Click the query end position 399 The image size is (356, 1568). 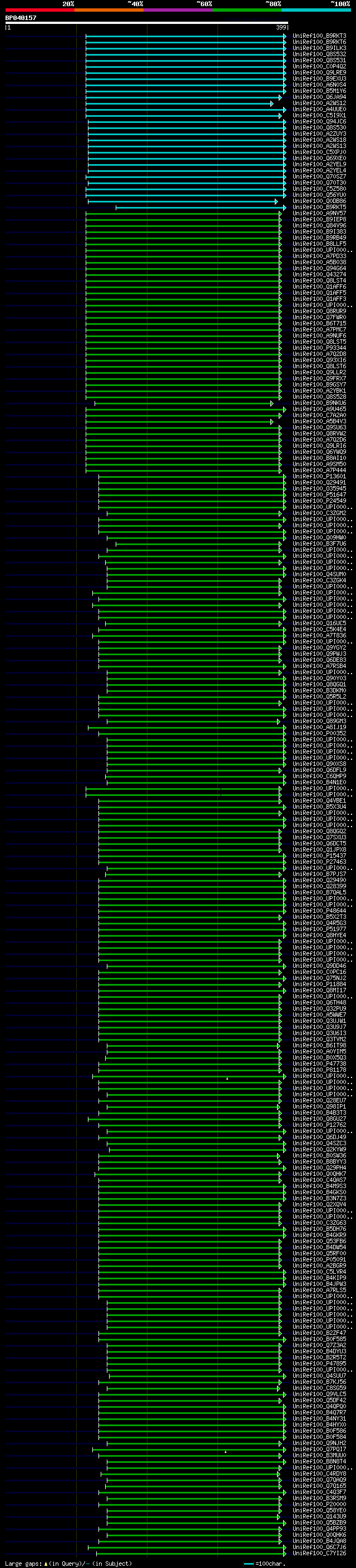pos(281,27)
